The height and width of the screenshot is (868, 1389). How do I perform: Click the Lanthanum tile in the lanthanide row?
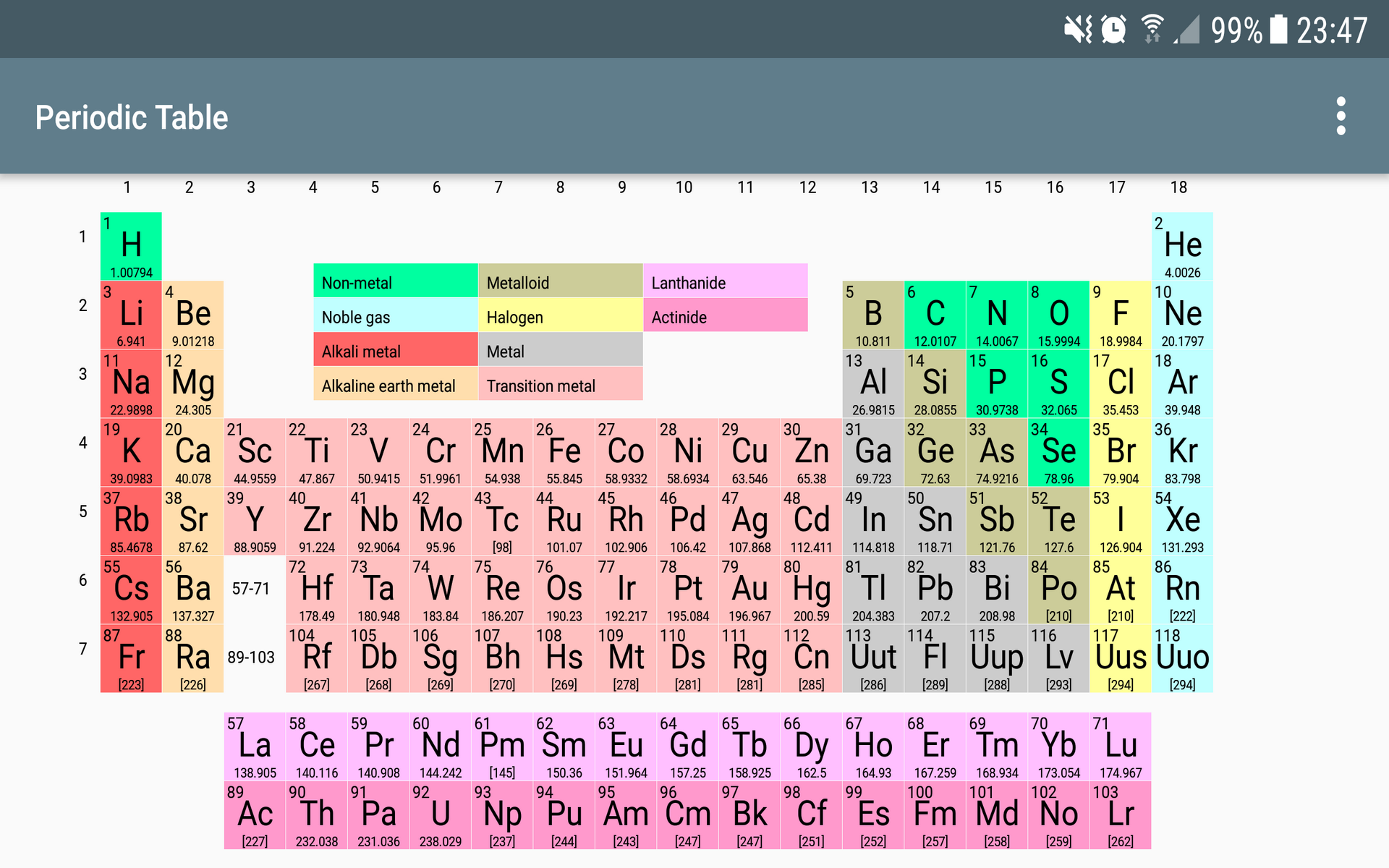(x=254, y=745)
